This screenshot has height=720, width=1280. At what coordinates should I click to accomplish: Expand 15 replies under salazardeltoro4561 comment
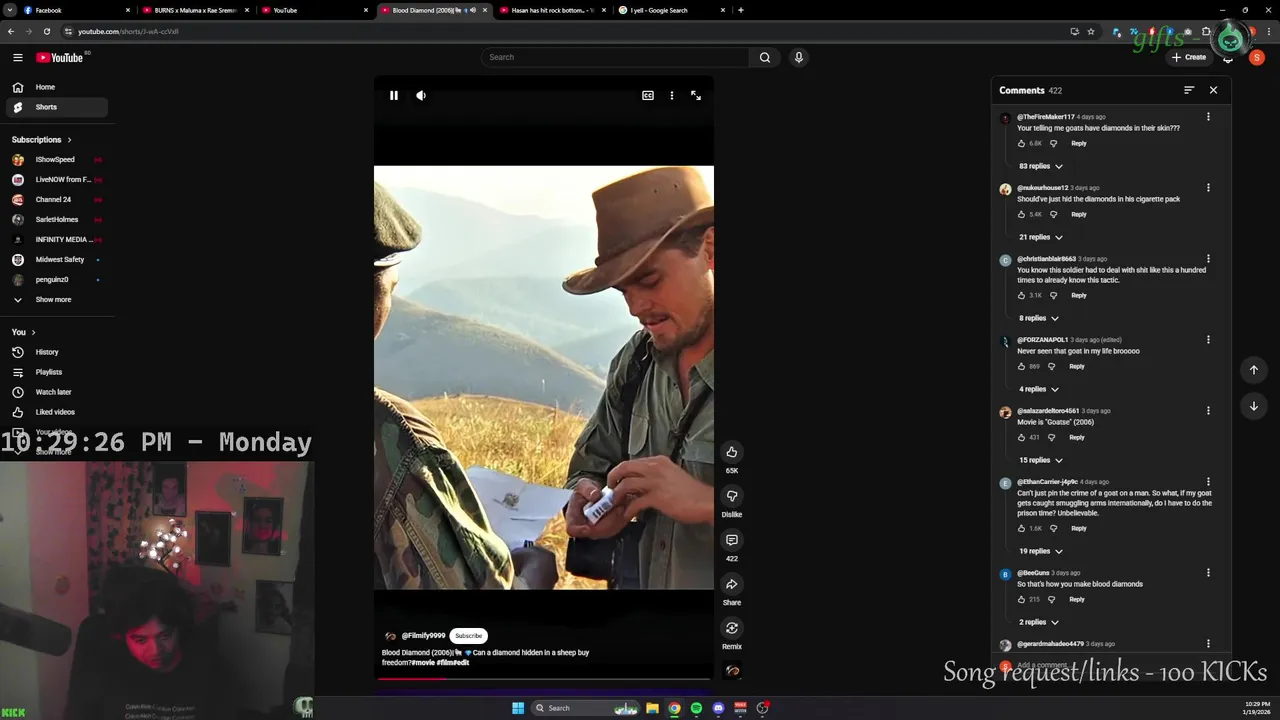[x=1040, y=460]
